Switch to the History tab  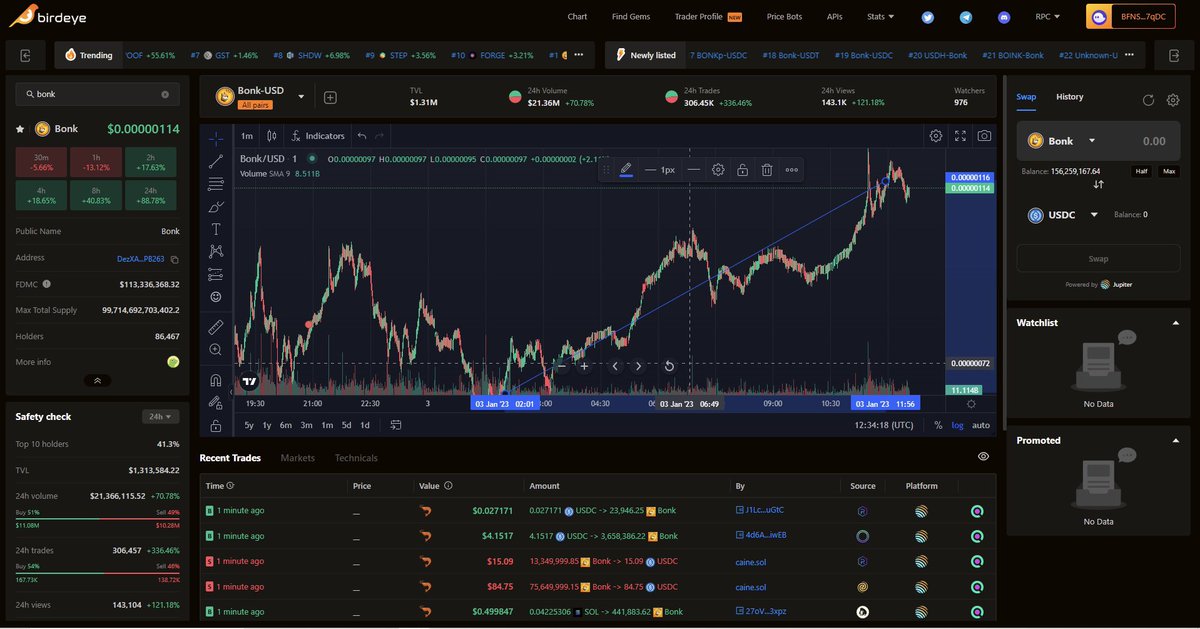[1070, 97]
